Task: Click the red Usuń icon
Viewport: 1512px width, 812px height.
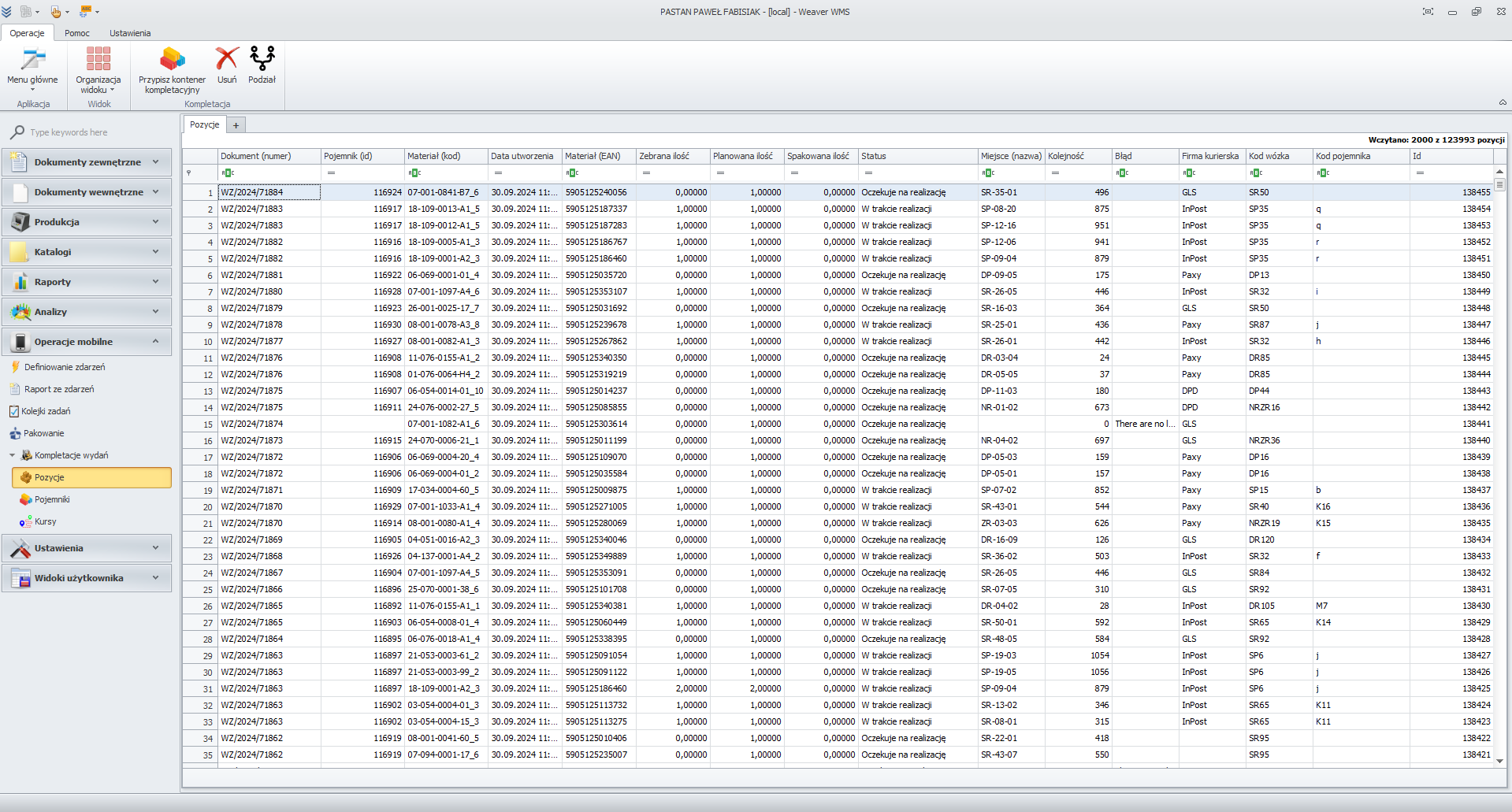Action: [x=226, y=59]
